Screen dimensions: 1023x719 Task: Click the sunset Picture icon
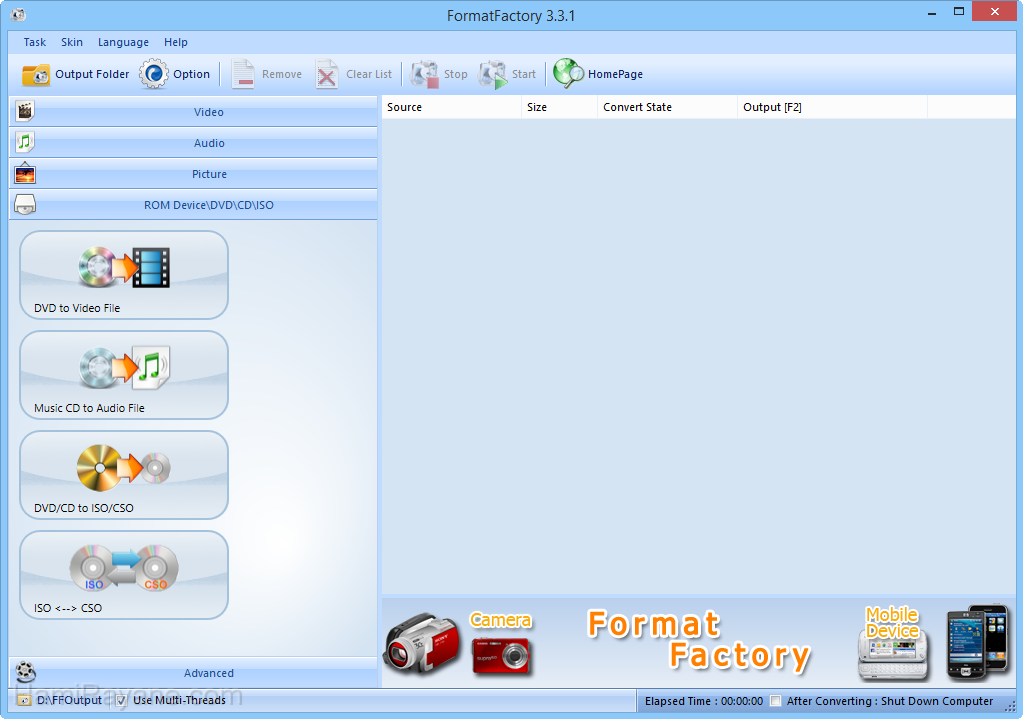point(25,174)
